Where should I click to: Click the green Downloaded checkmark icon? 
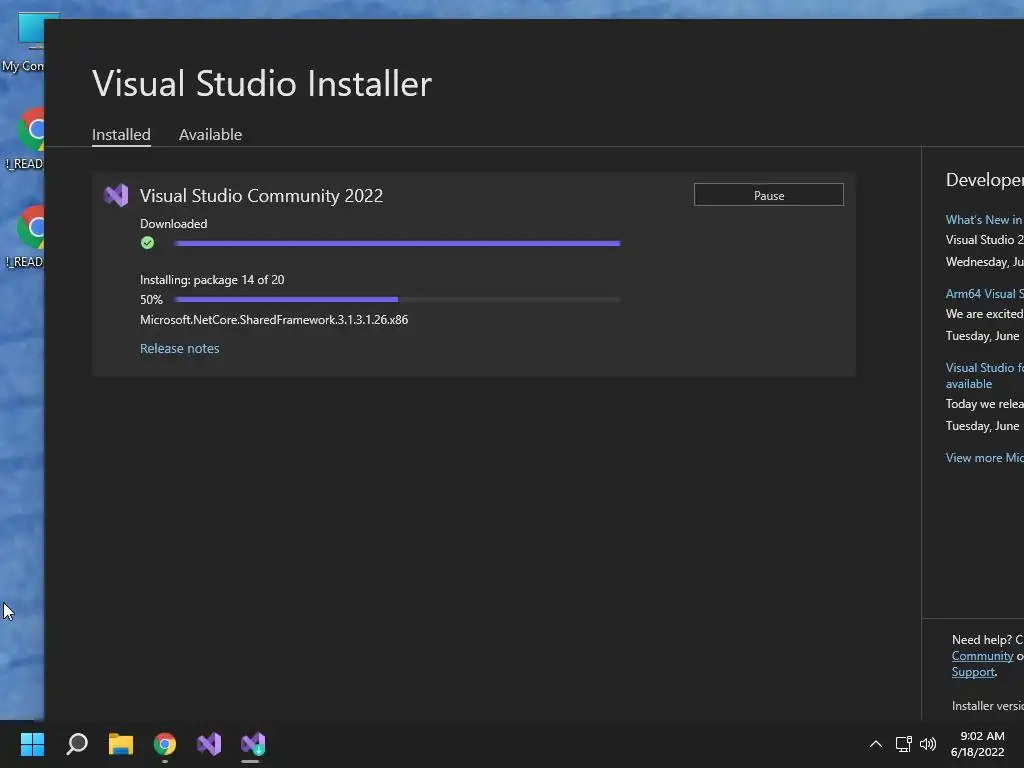click(148, 243)
